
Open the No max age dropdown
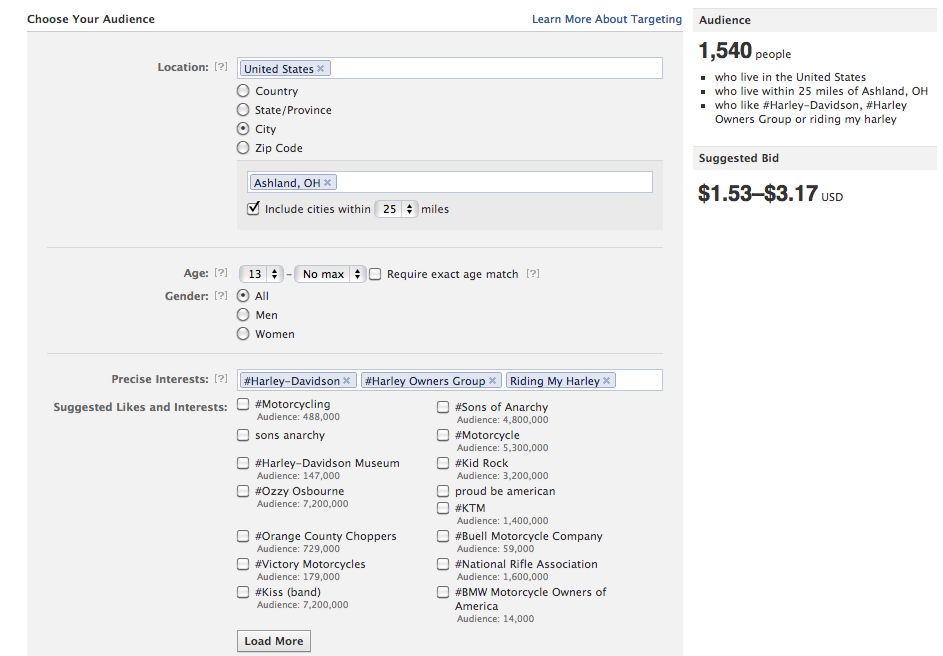(x=330, y=274)
